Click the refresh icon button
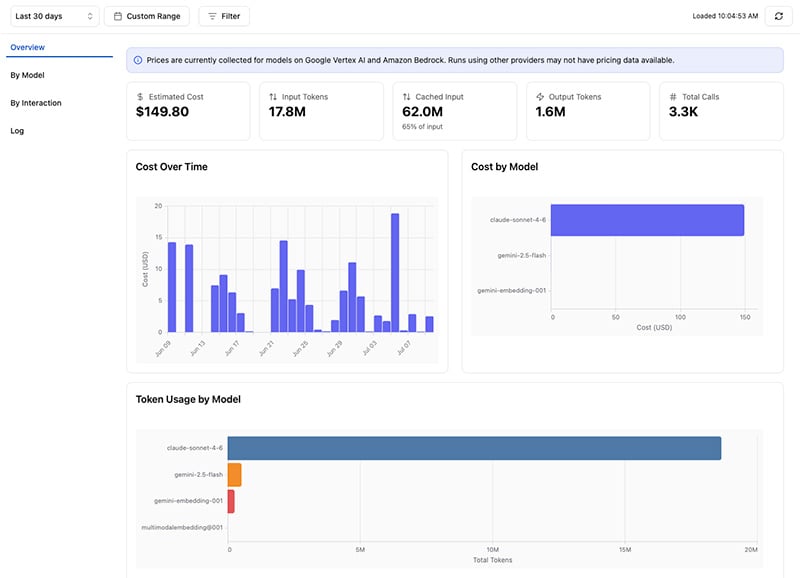The width and height of the screenshot is (800, 578). point(779,16)
